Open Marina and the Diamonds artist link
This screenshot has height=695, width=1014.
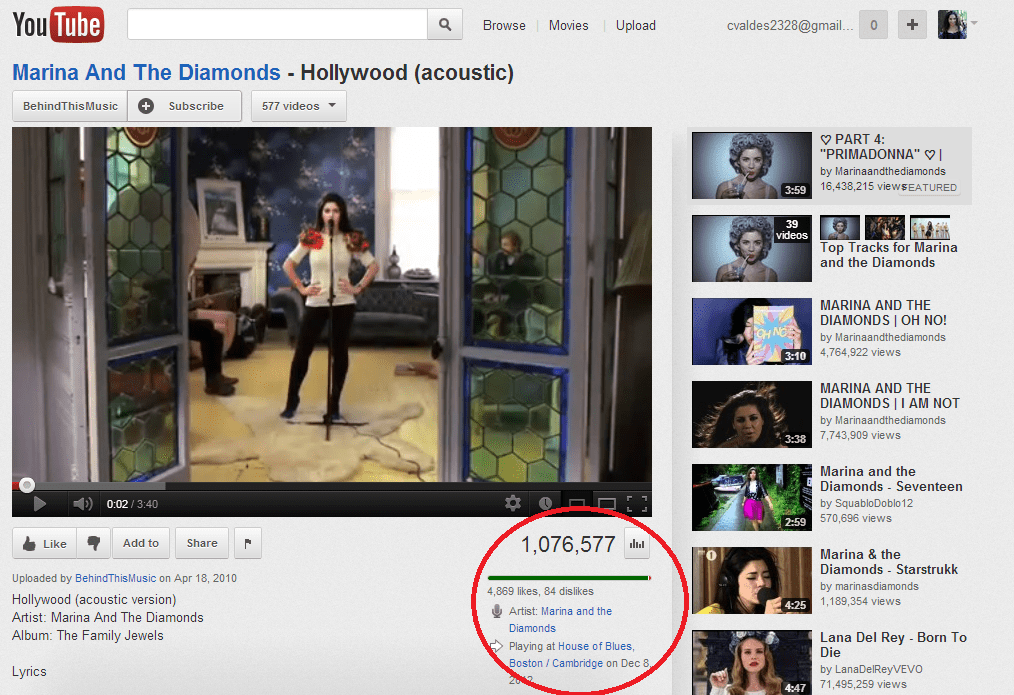click(560, 619)
